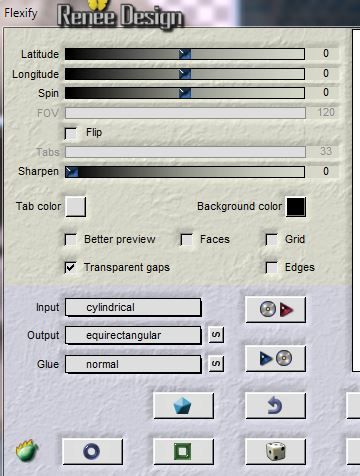Viewport: 360px width, 476px height.
Task: Click the green square frame button
Action: (183, 452)
